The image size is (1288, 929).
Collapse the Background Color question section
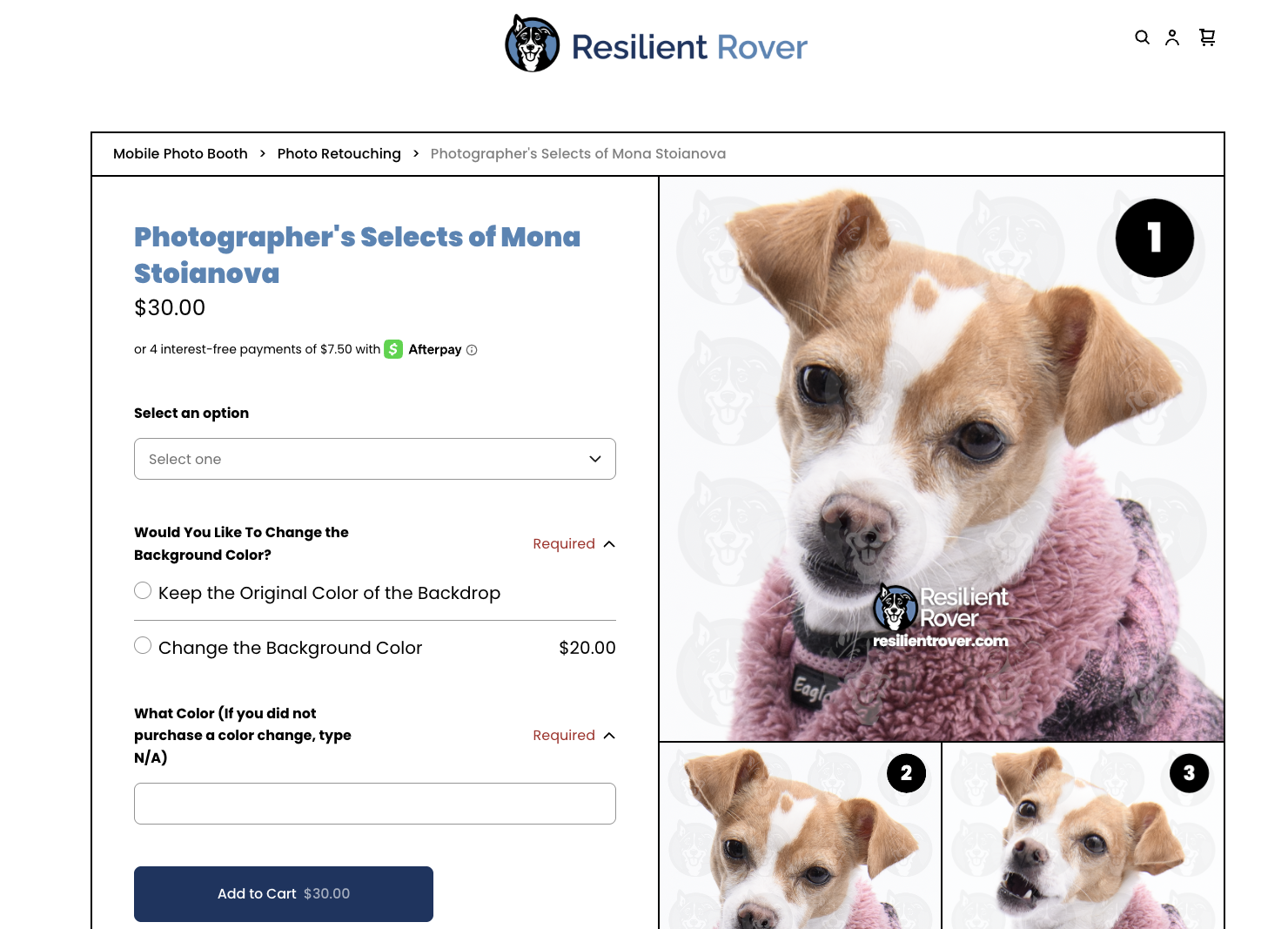(x=609, y=544)
